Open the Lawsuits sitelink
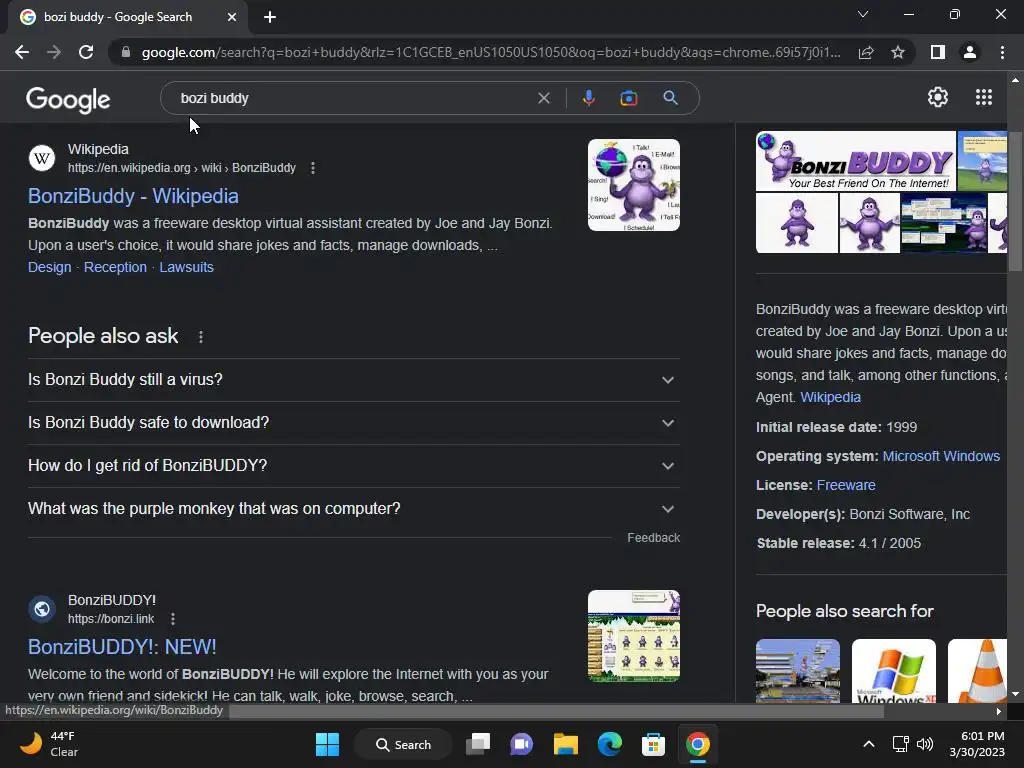The height and width of the screenshot is (768, 1024). (x=186, y=267)
